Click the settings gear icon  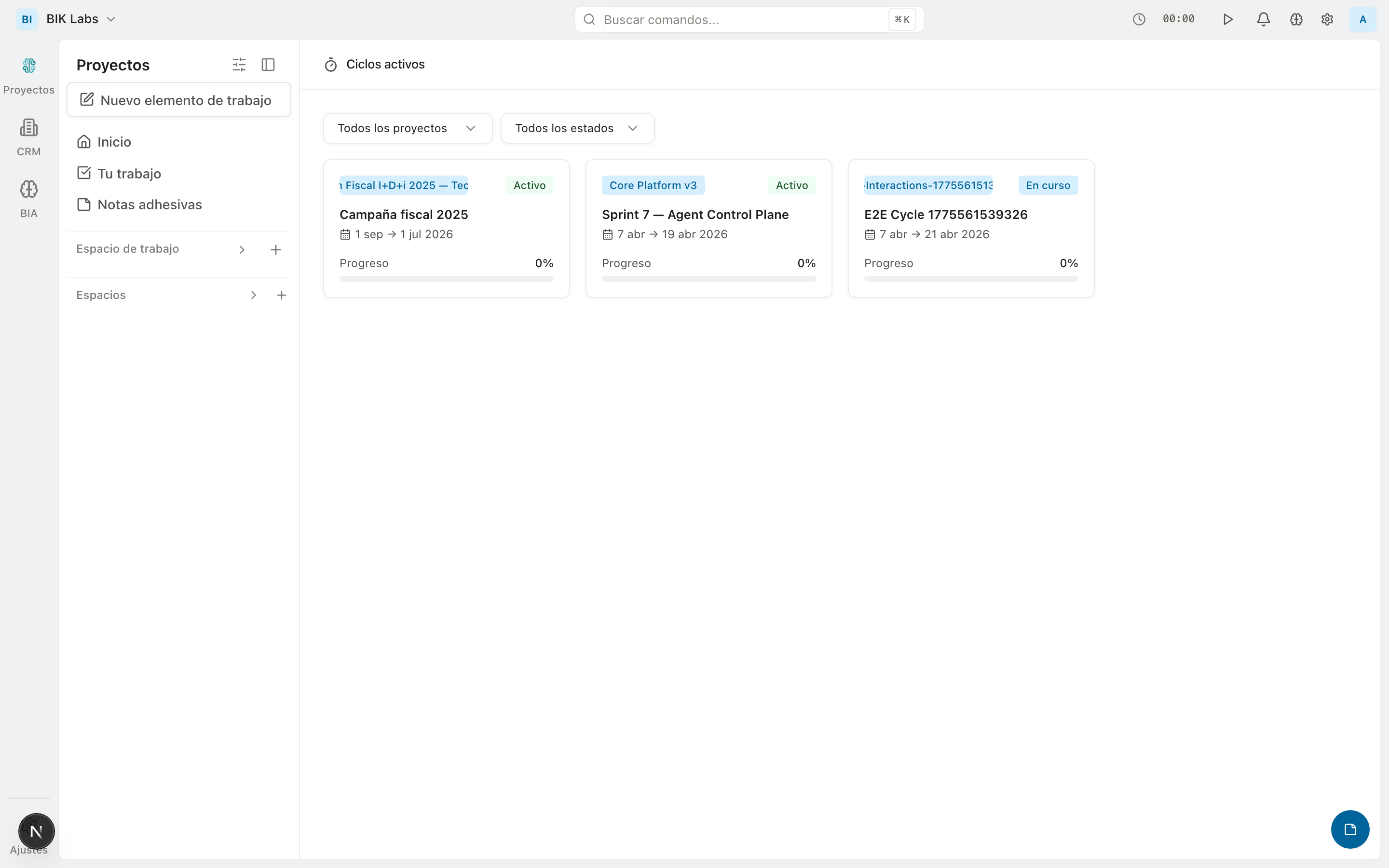pos(1327,19)
